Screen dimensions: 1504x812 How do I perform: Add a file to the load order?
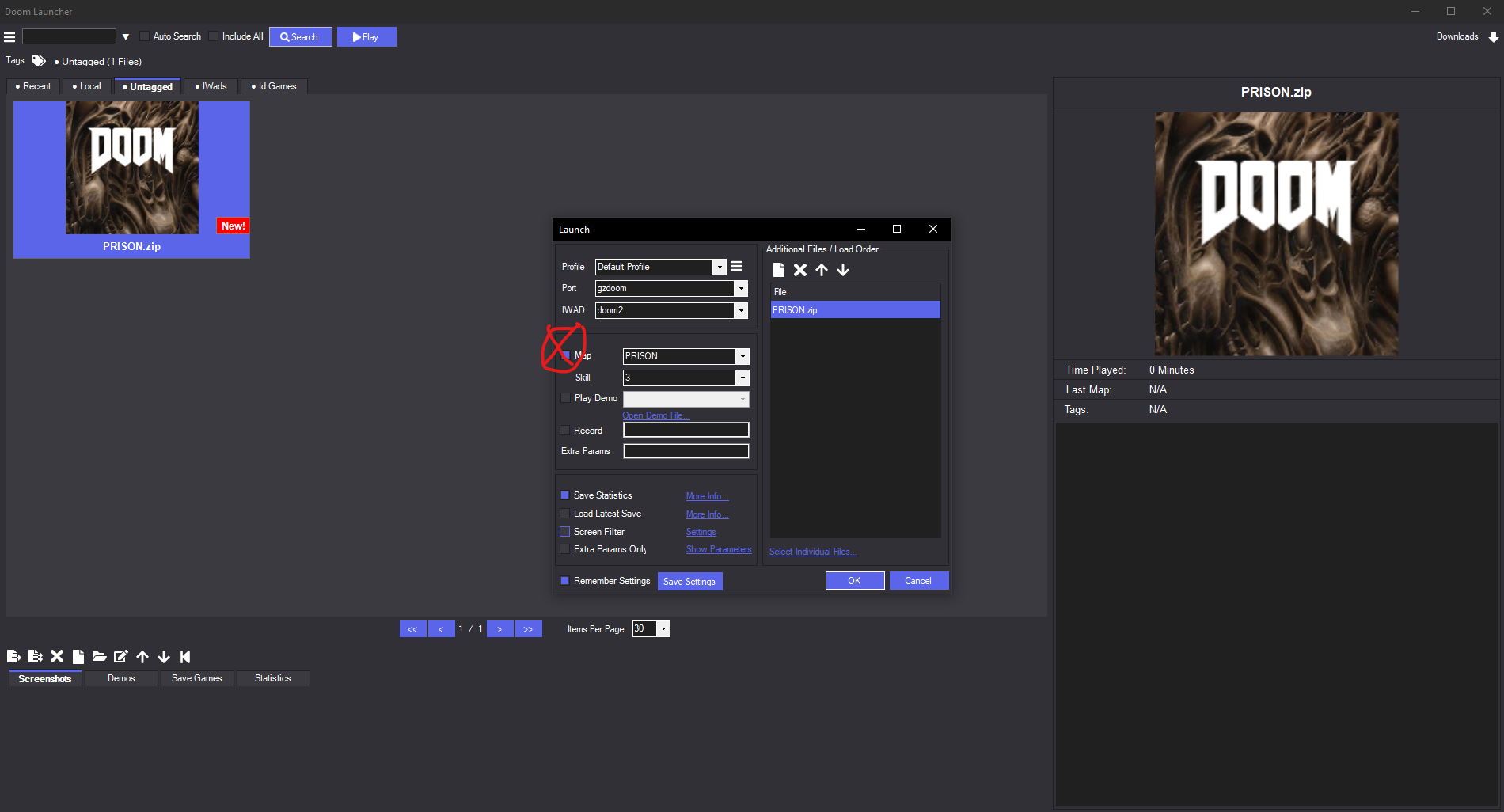(779, 270)
